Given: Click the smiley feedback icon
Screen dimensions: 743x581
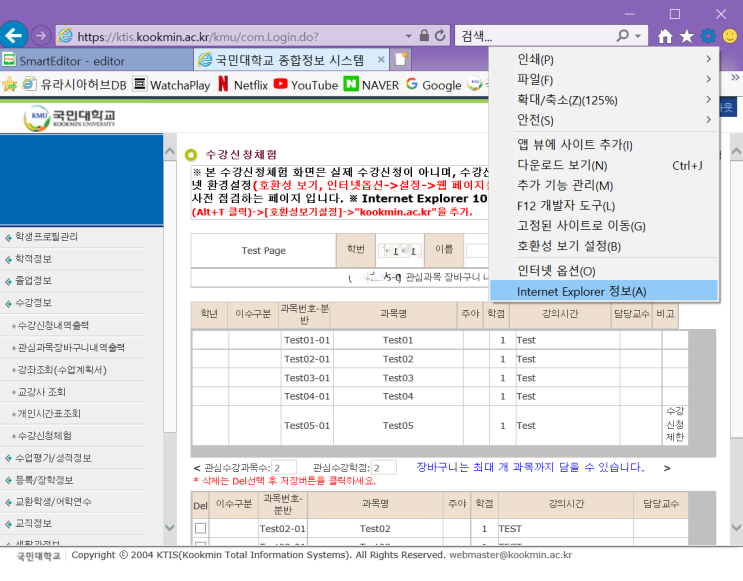Looking at the screenshot, I should (x=730, y=36).
